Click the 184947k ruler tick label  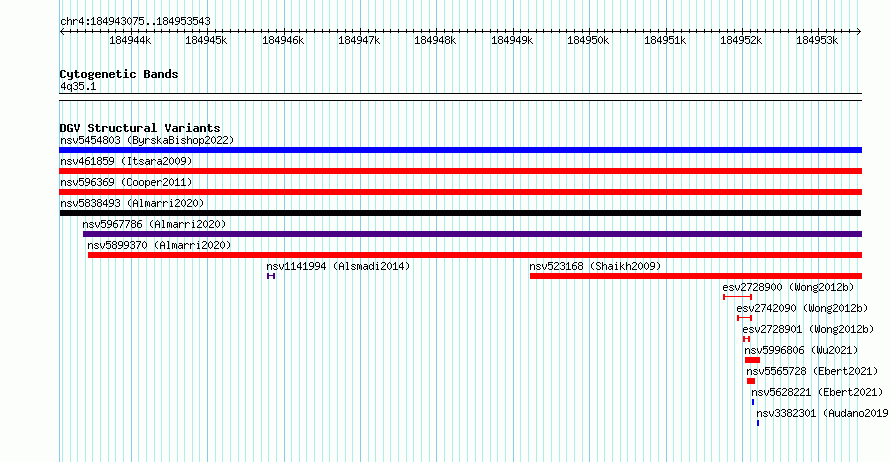[359, 40]
